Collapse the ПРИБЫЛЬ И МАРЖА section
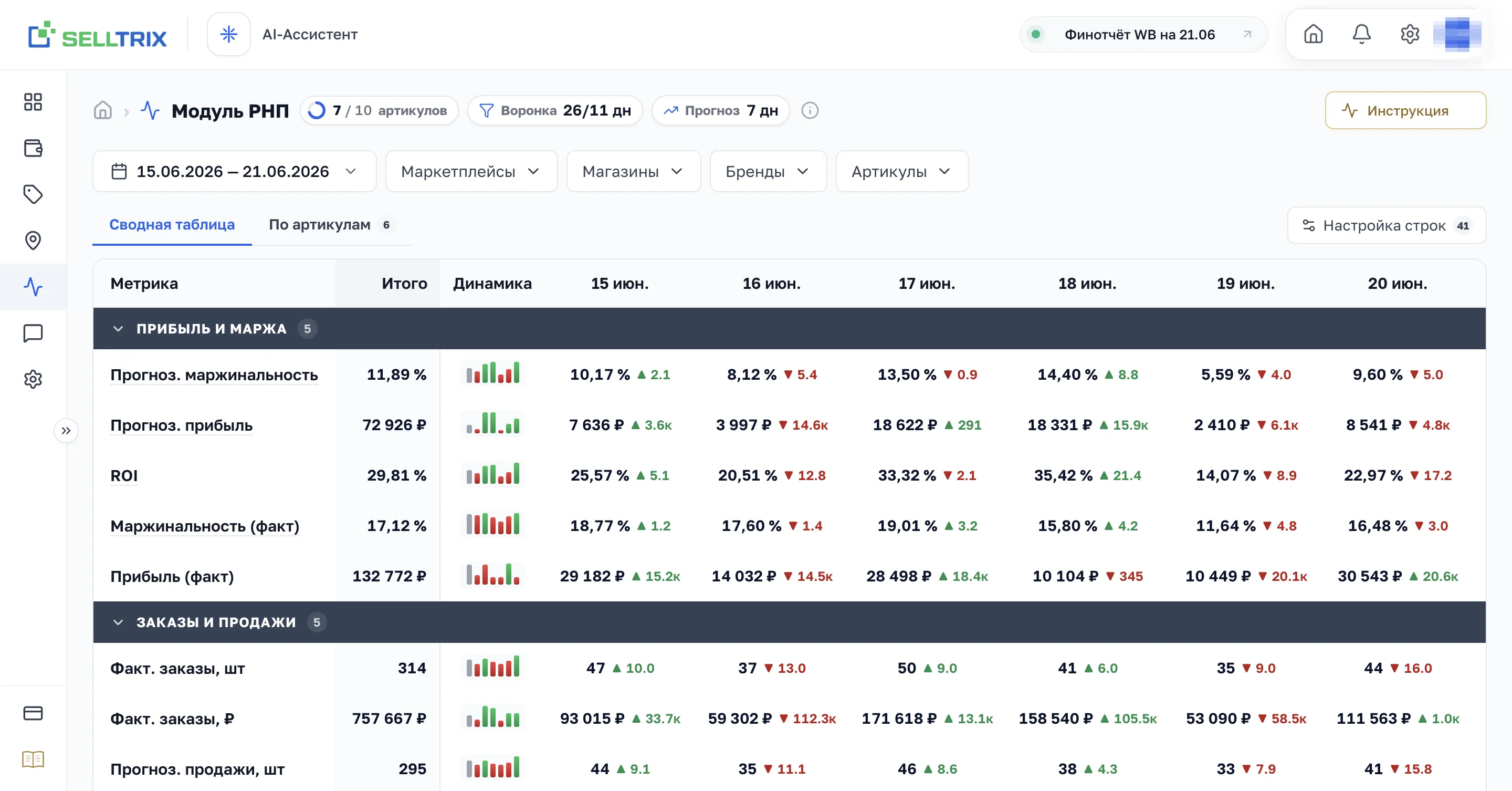1512x791 pixels. (118, 329)
